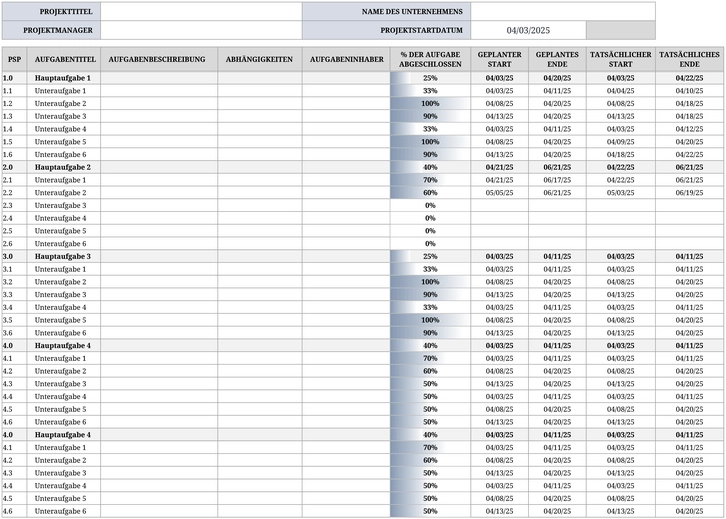Image resolution: width=726 pixels, height=519 pixels.
Task: Click Unteraufgabe 6 in row 1.6
Action: click(x=64, y=154)
